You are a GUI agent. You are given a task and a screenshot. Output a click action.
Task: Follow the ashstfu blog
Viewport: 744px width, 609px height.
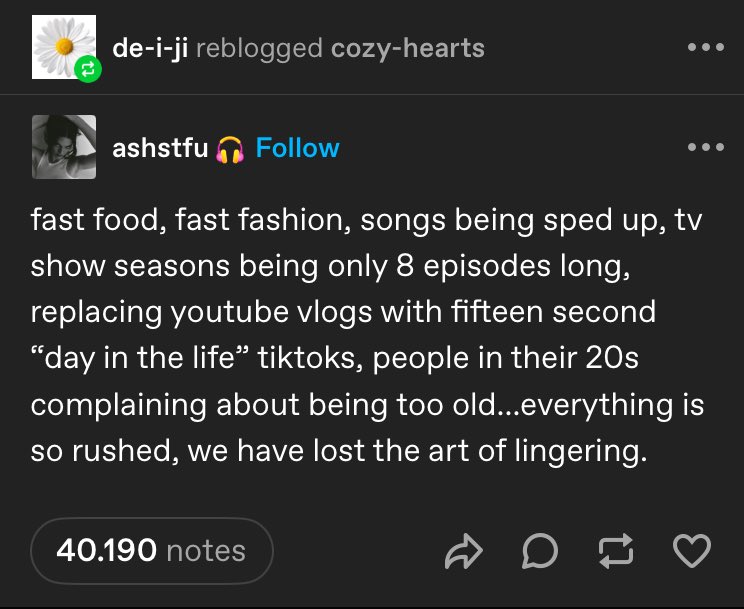click(x=297, y=148)
